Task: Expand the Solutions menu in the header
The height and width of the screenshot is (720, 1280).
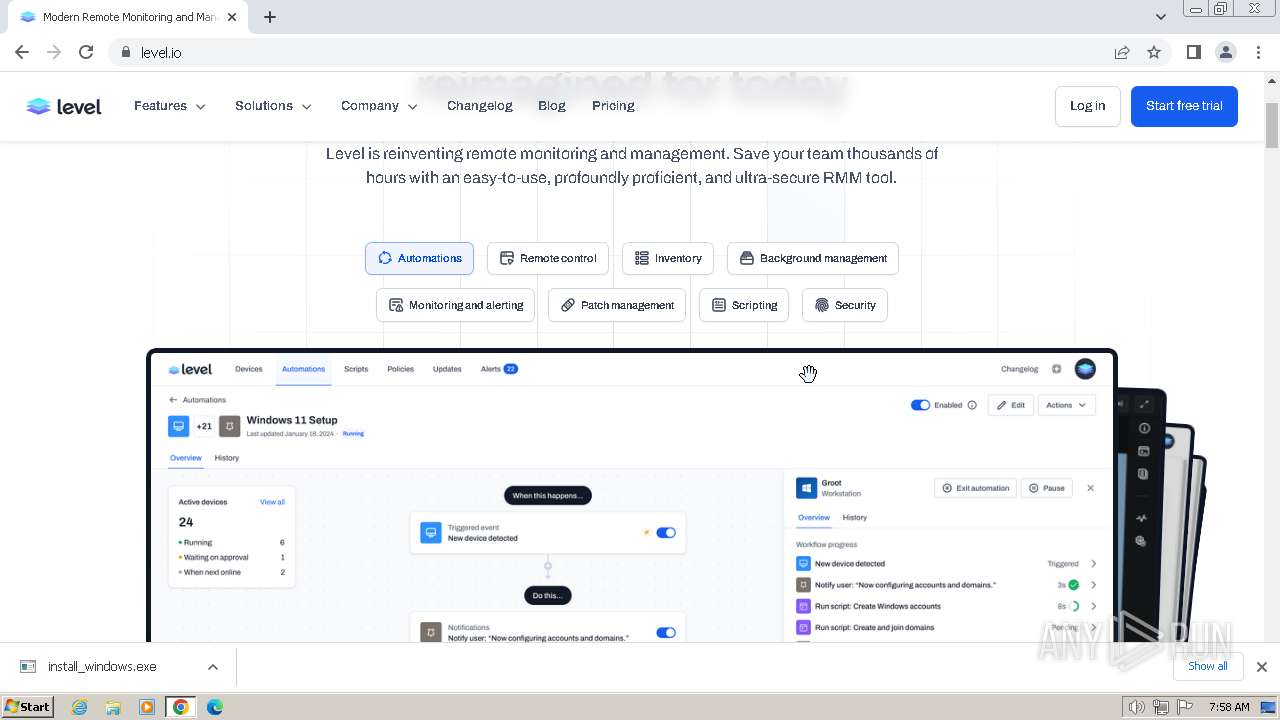Action: pos(273,106)
